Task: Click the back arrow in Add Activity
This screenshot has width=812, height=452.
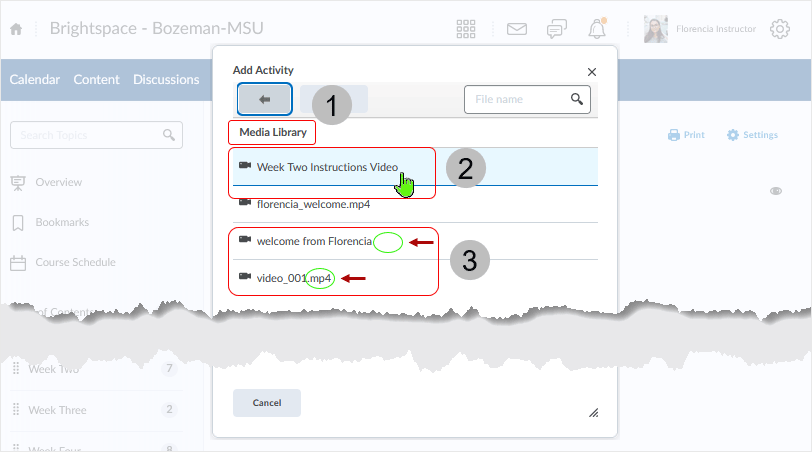Action: 265,99
